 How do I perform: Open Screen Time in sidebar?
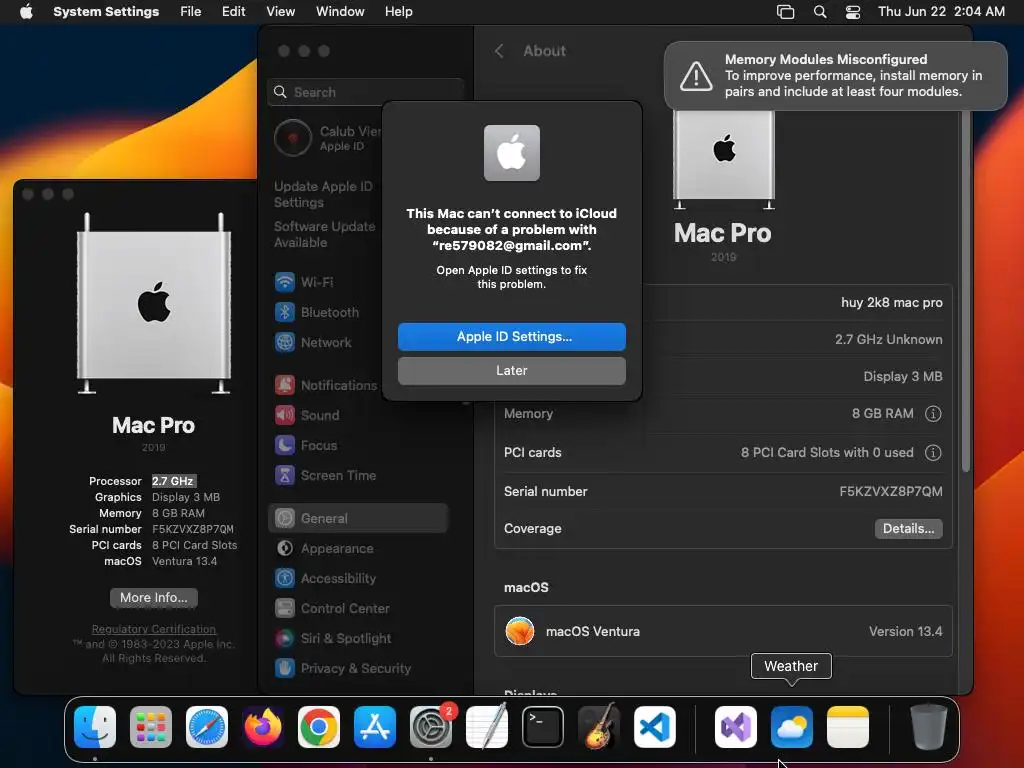coord(325,475)
